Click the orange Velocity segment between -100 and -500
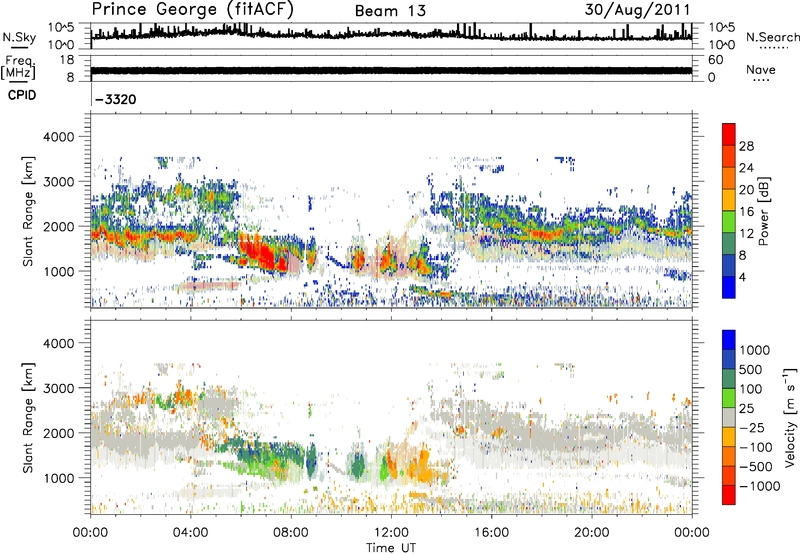800x554 pixels. coord(729,456)
